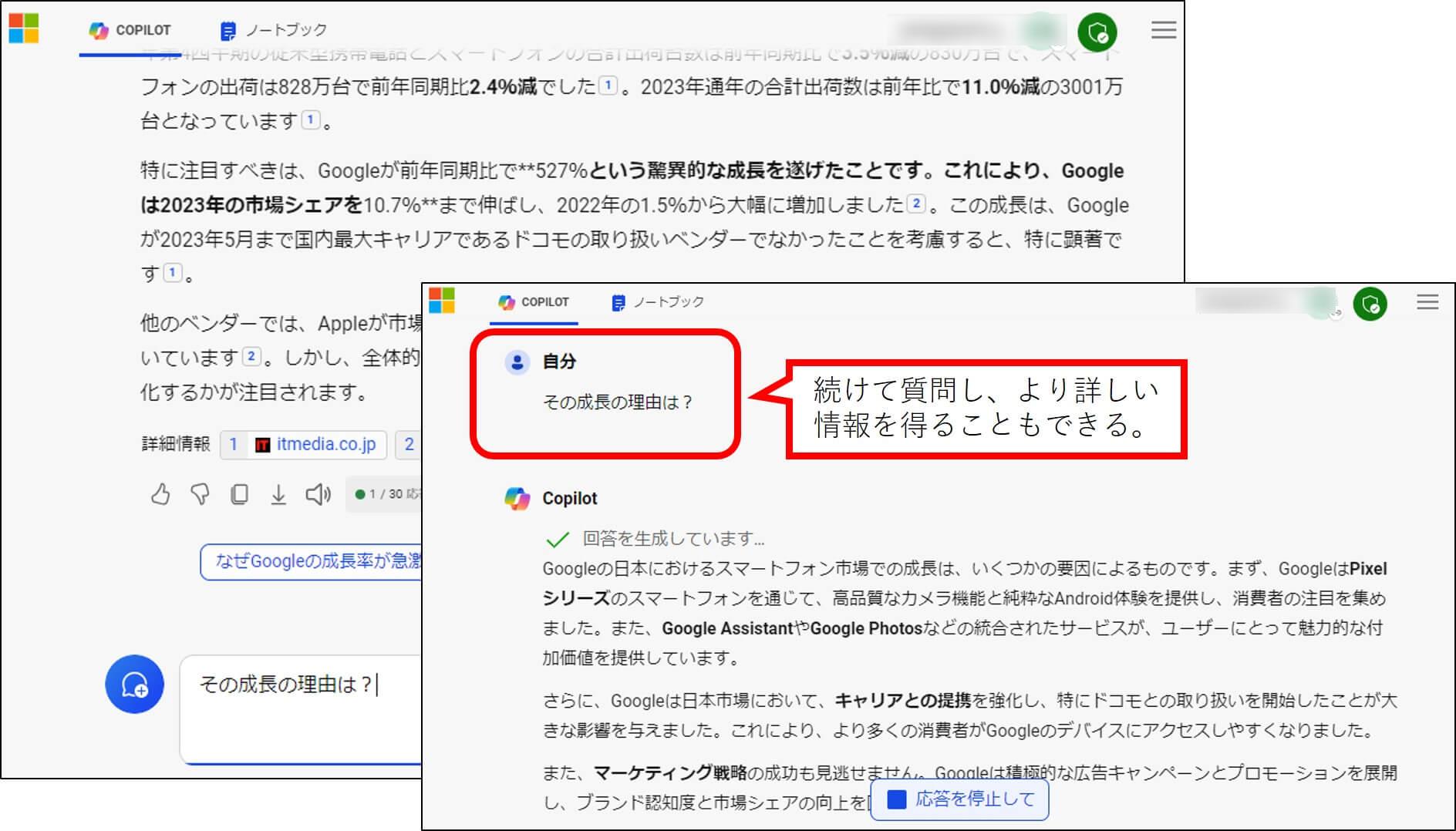Image resolution: width=1456 pixels, height=831 pixels.
Task: Open the ノートブック tab in the back window
Action: pyautogui.click(x=274, y=30)
